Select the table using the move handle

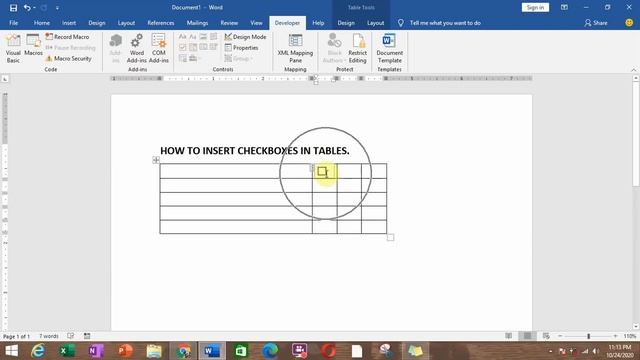click(x=156, y=160)
